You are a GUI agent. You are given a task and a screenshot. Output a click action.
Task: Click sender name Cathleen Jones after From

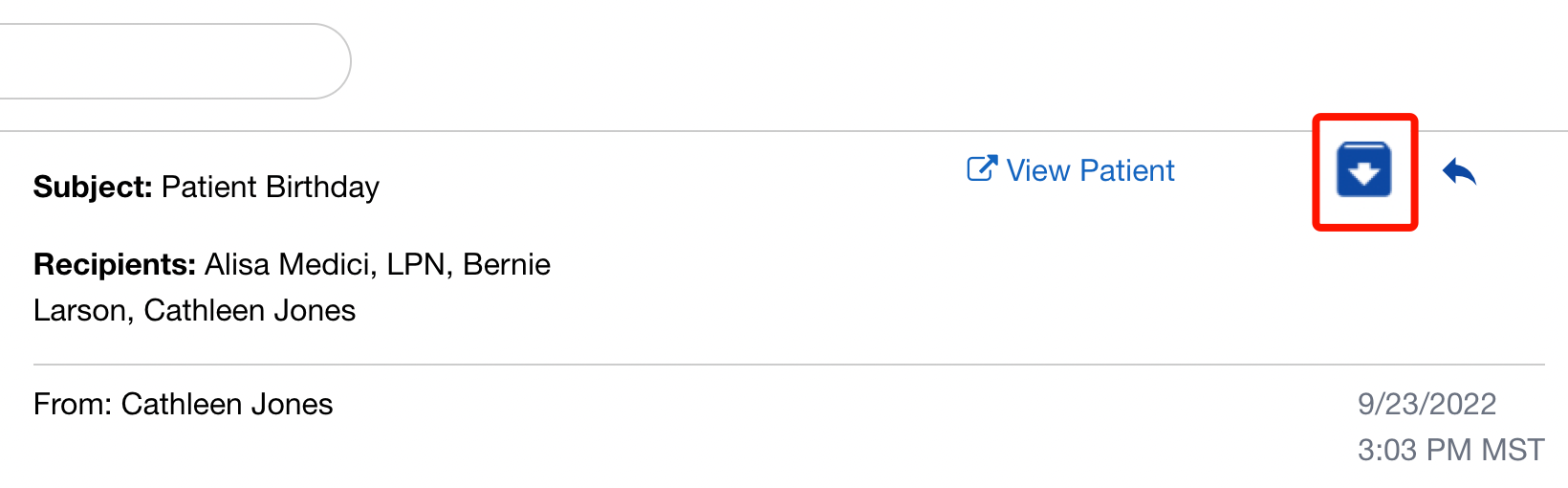coord(227,404)
